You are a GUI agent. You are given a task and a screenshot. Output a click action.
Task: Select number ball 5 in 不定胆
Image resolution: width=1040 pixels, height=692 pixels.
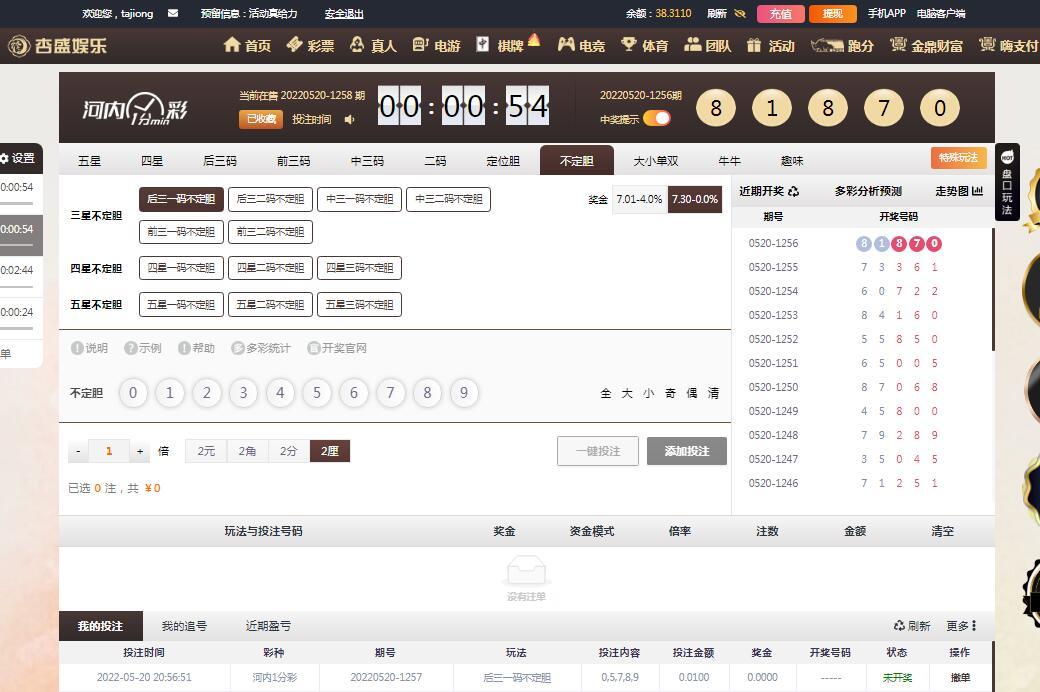[317, 393]
